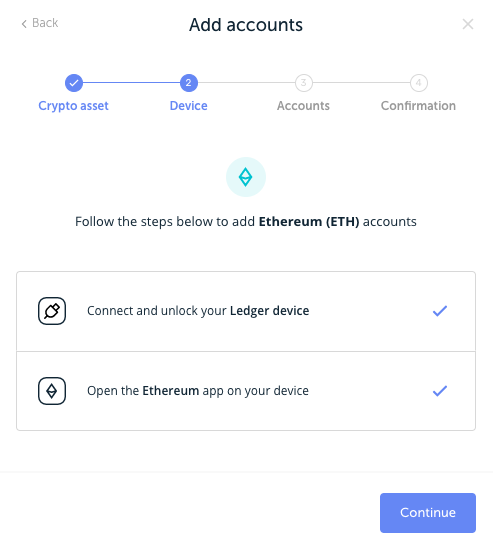Select step 2 Device circle
The image size is (493, 552).
coord(189,83)
